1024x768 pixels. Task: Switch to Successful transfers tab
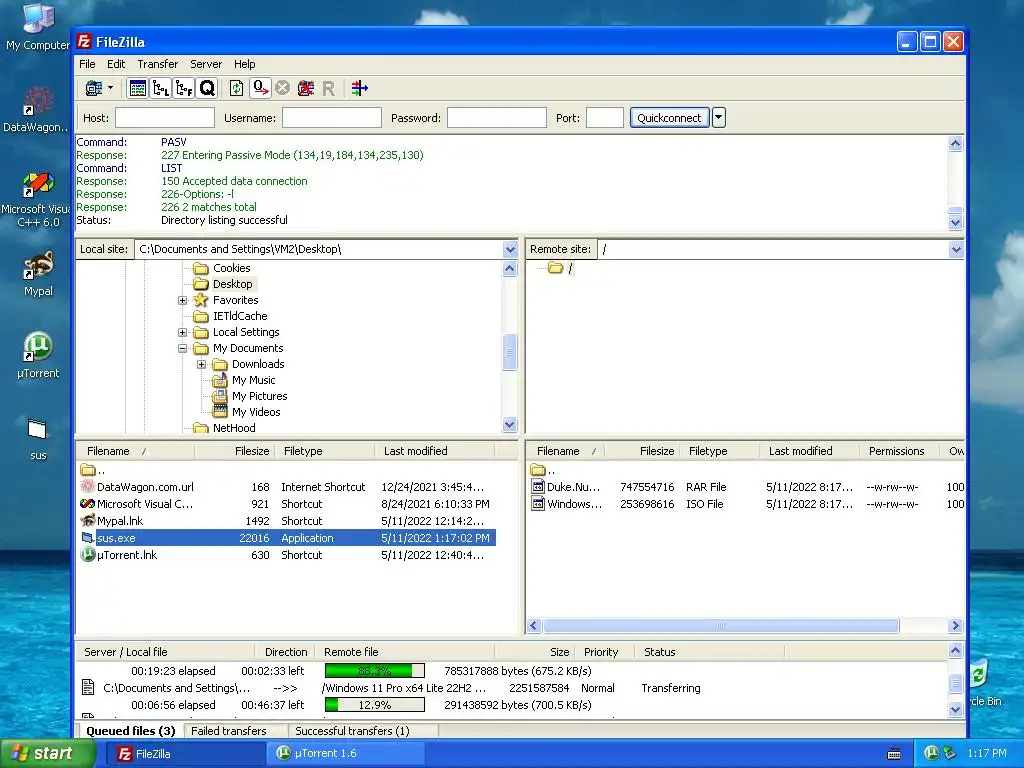coord(352,731)
